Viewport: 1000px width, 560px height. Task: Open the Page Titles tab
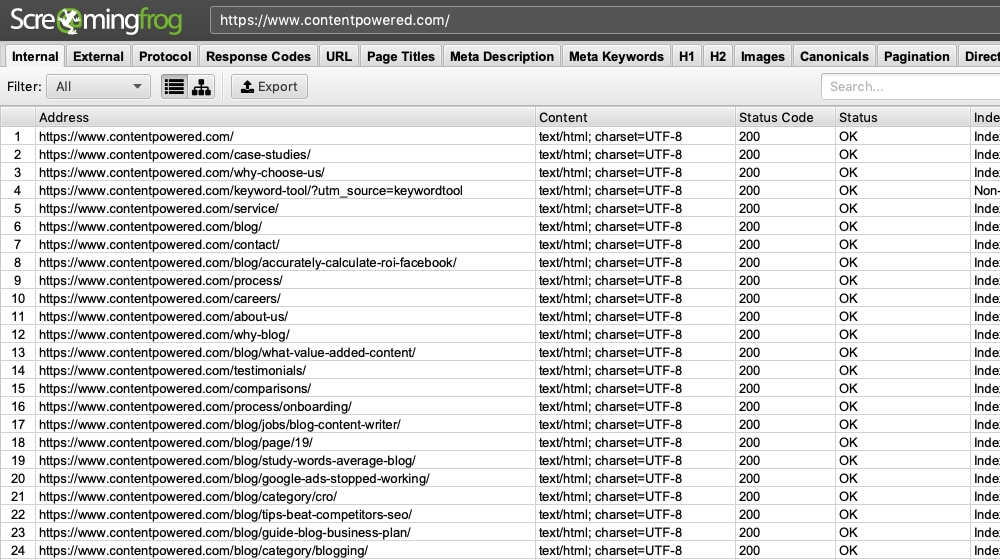[x=400, y=57]
